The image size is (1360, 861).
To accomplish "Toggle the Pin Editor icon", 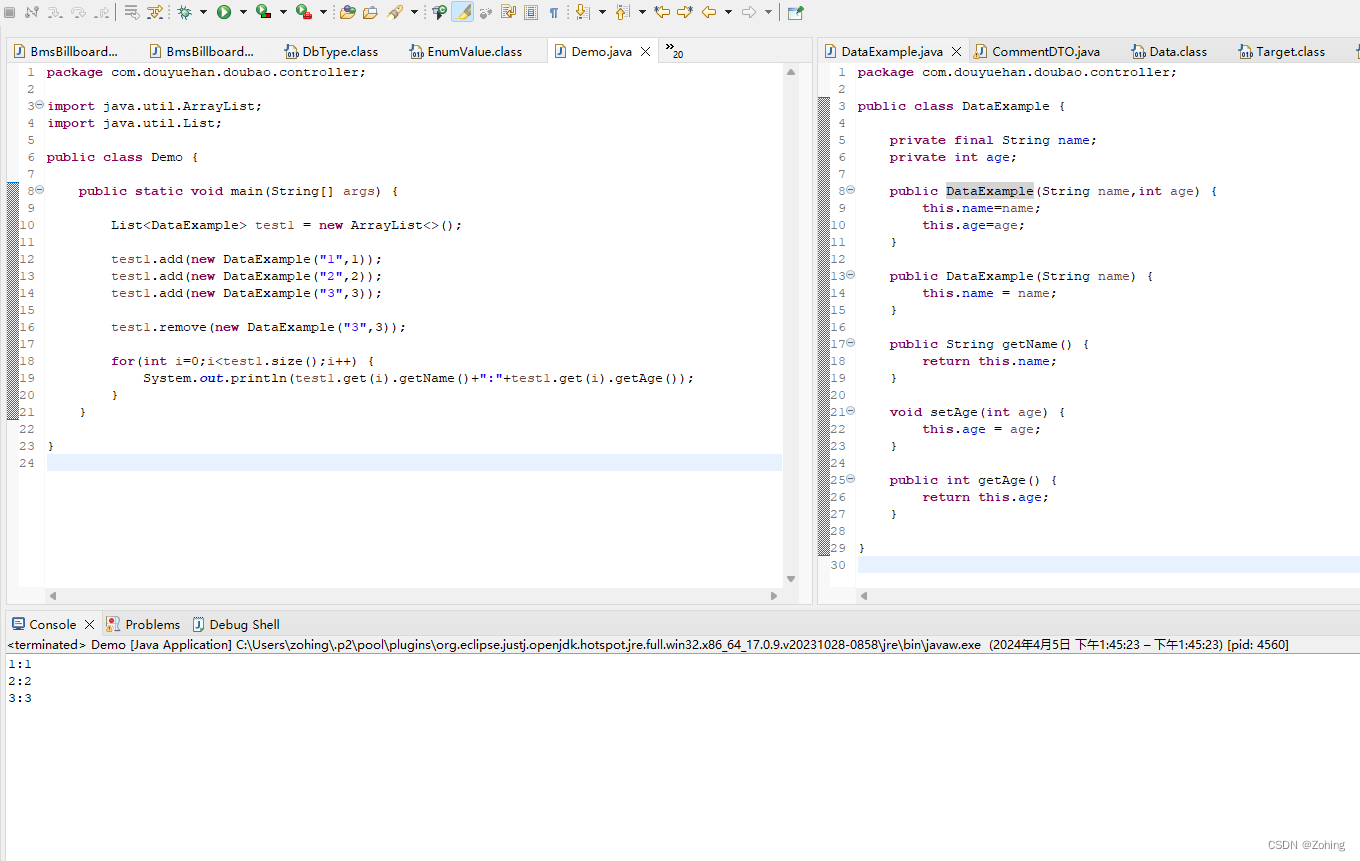I will coord(795,12).
